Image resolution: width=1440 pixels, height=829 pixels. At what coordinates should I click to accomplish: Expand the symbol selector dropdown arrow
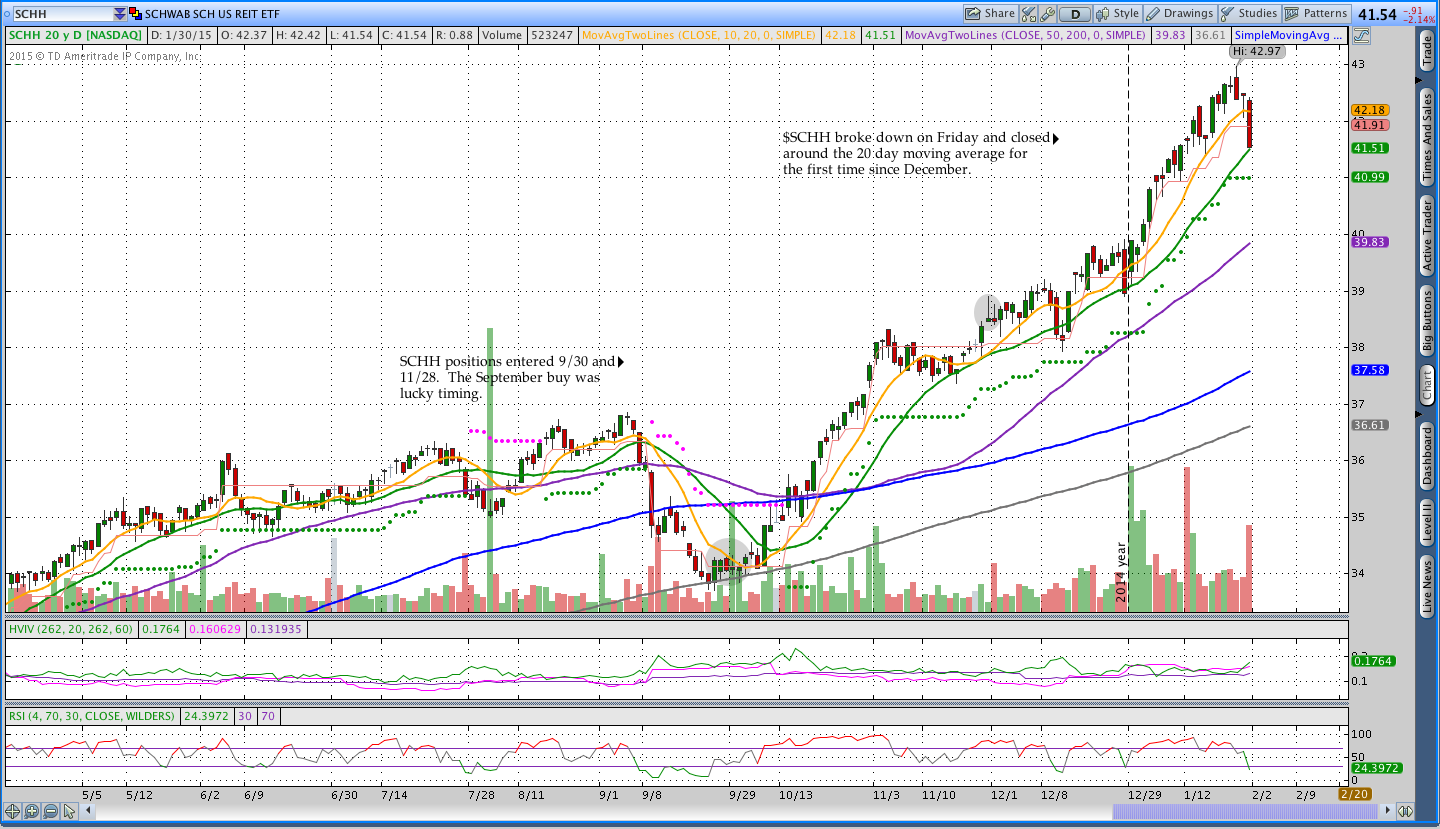pyautogui.click(x=120, y=14)
